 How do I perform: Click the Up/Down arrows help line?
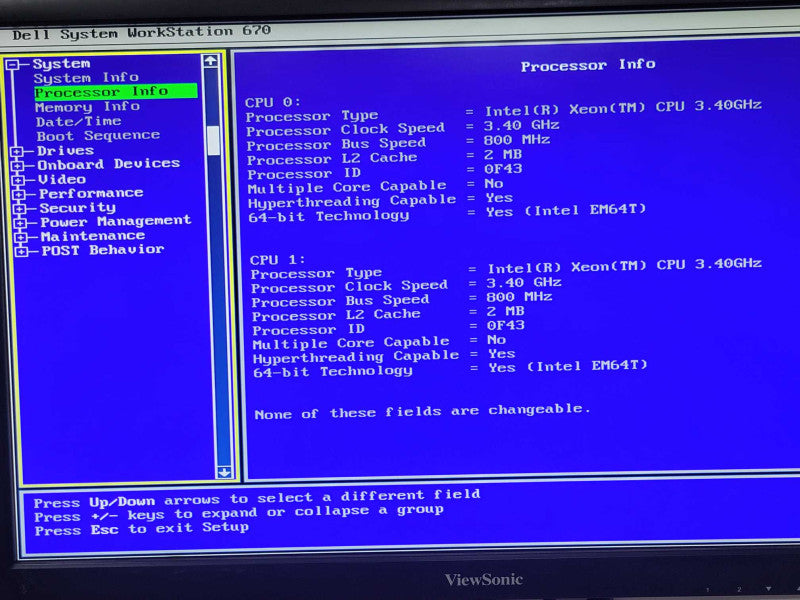257,498
